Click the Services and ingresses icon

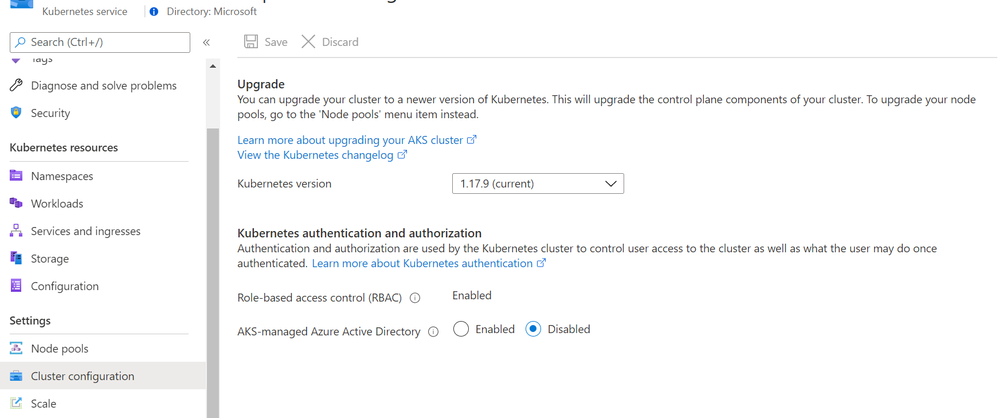17,231
